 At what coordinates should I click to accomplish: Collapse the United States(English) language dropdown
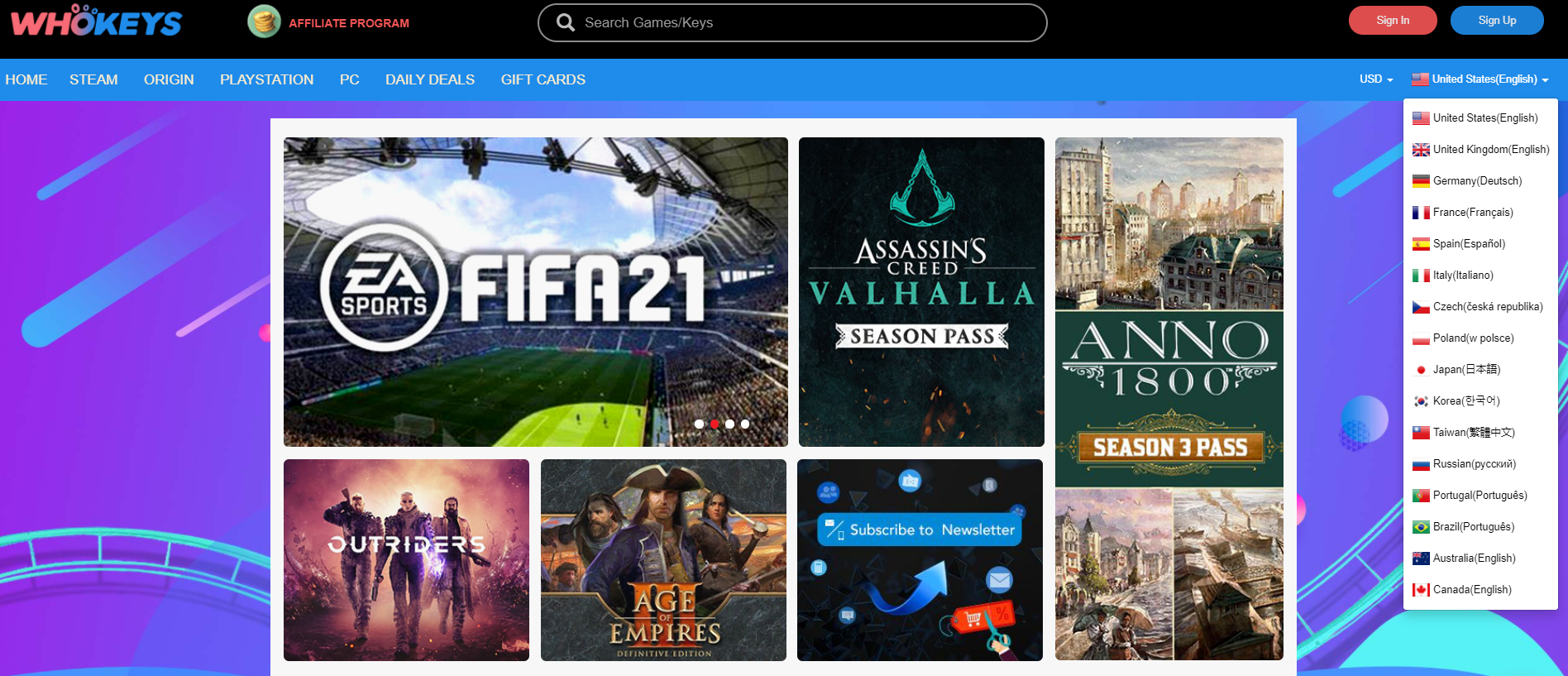tap(1480, 79)
